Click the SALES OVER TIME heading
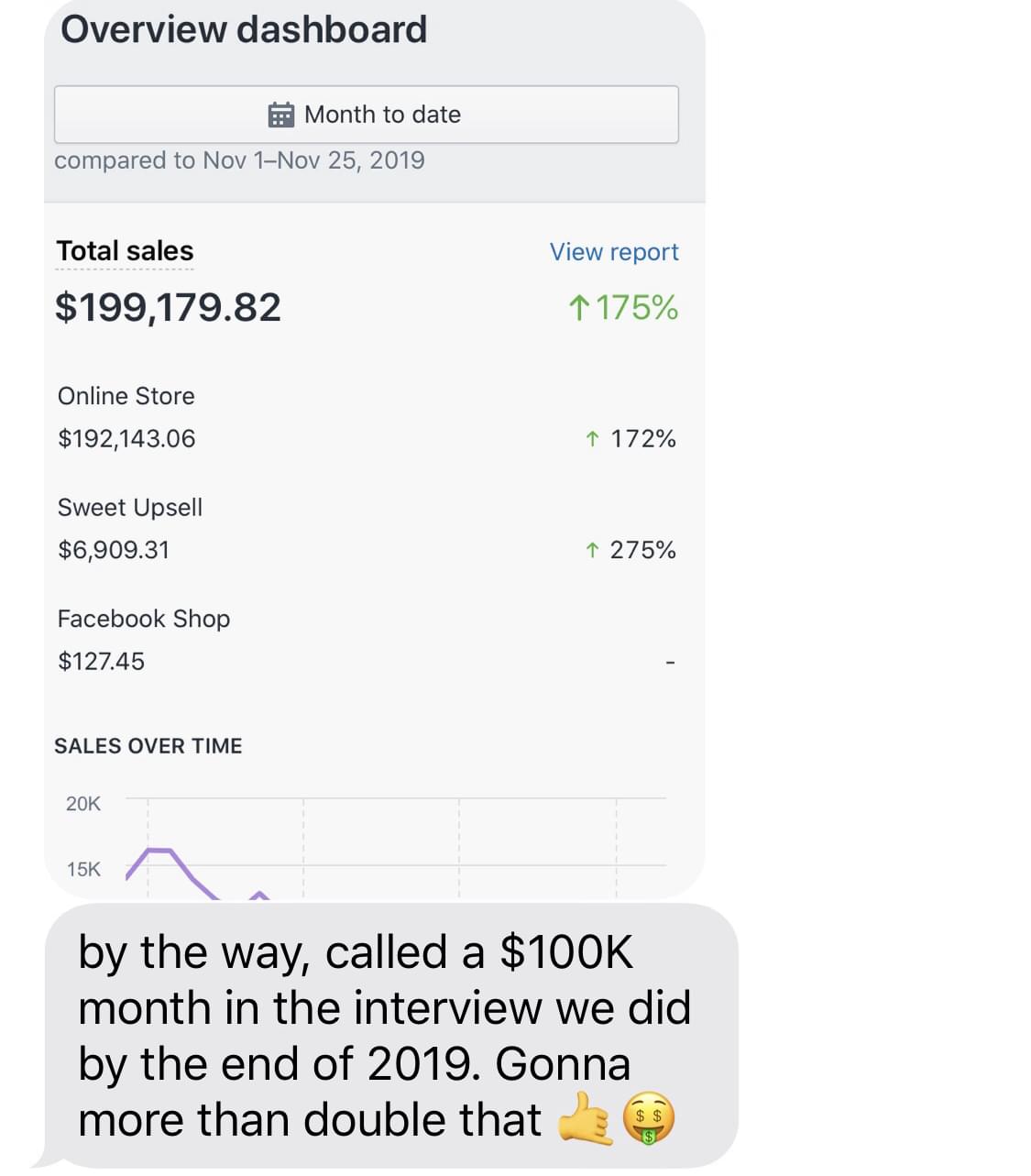 click(148, 746)
